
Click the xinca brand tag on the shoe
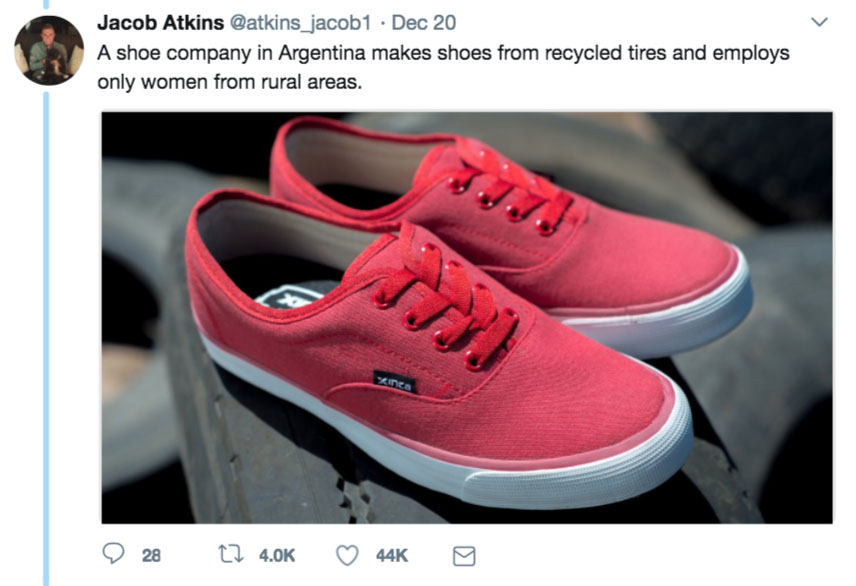point(388,379)
